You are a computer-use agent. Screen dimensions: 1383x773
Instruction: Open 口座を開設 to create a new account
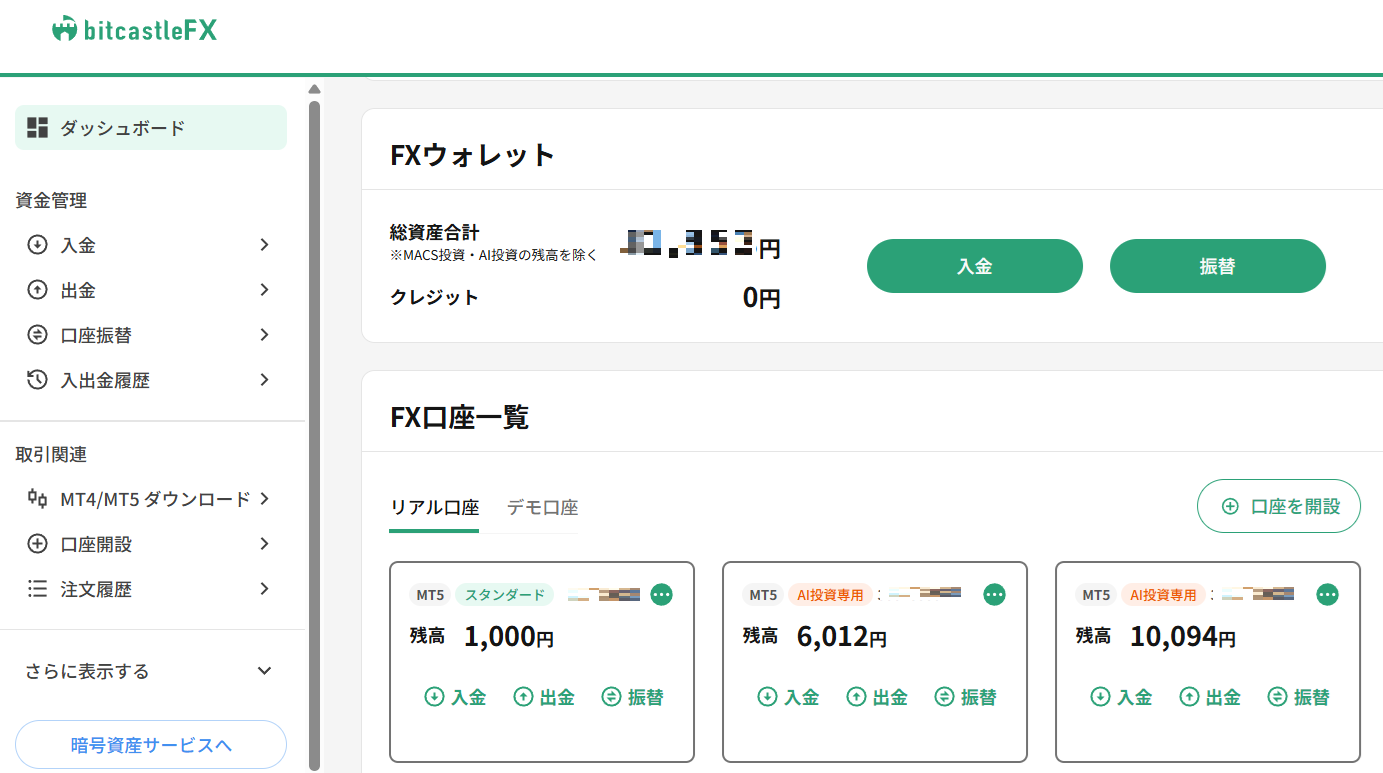(1278, 506)
